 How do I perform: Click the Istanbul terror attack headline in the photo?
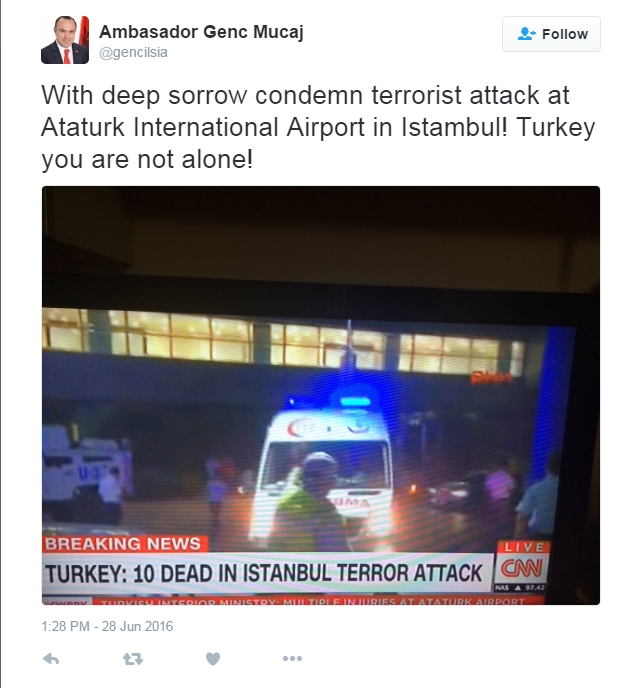pos(265,573)
